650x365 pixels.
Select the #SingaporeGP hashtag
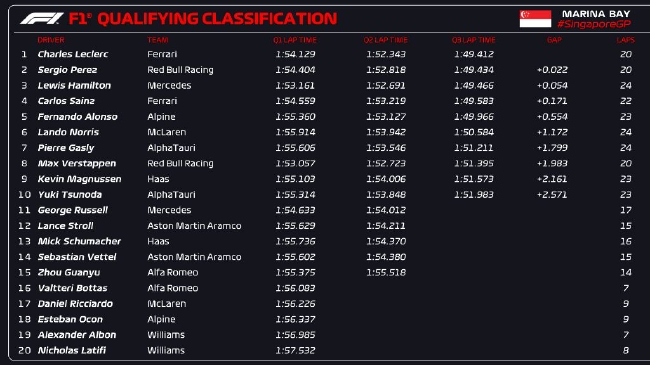[x=594, y=24]
